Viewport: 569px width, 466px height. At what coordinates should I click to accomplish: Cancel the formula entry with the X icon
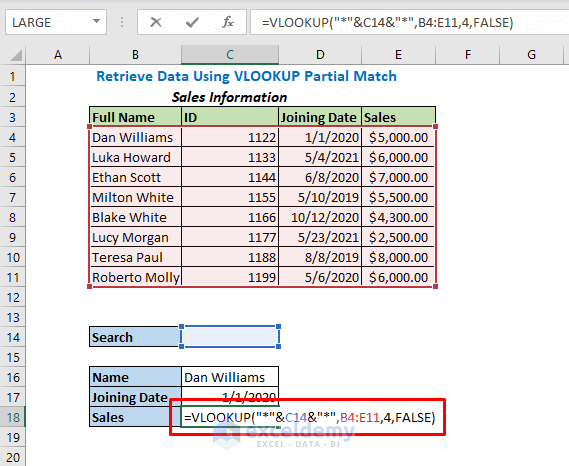coord(156,23)
